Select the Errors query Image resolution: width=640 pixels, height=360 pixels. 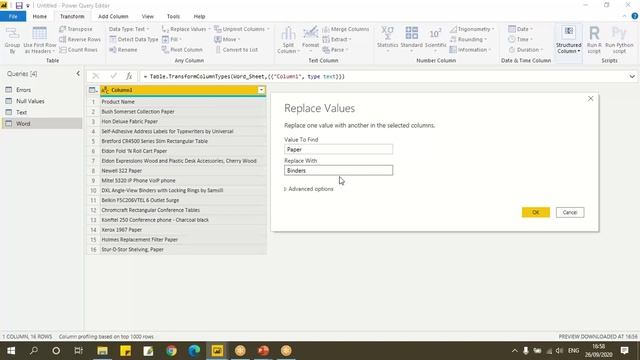coord(42,89)
